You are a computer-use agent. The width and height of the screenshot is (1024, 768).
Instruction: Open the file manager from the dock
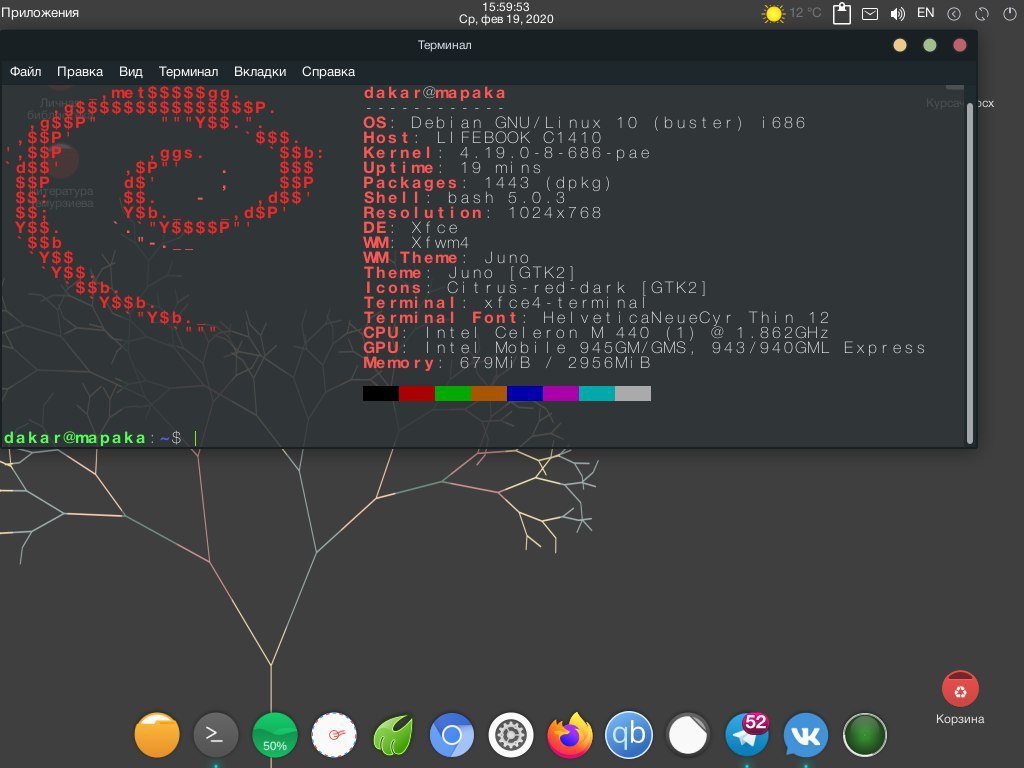(157, 735)
